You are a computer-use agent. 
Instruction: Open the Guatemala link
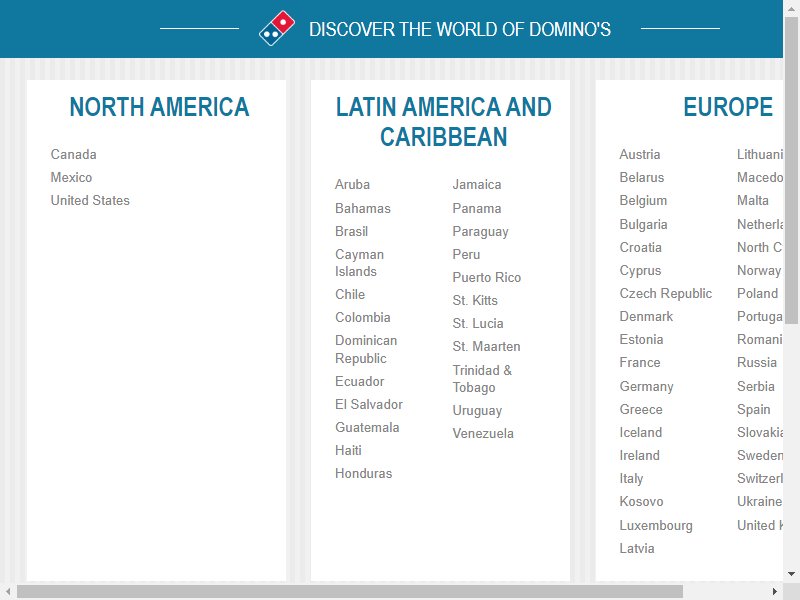click(x=367, y=427)
